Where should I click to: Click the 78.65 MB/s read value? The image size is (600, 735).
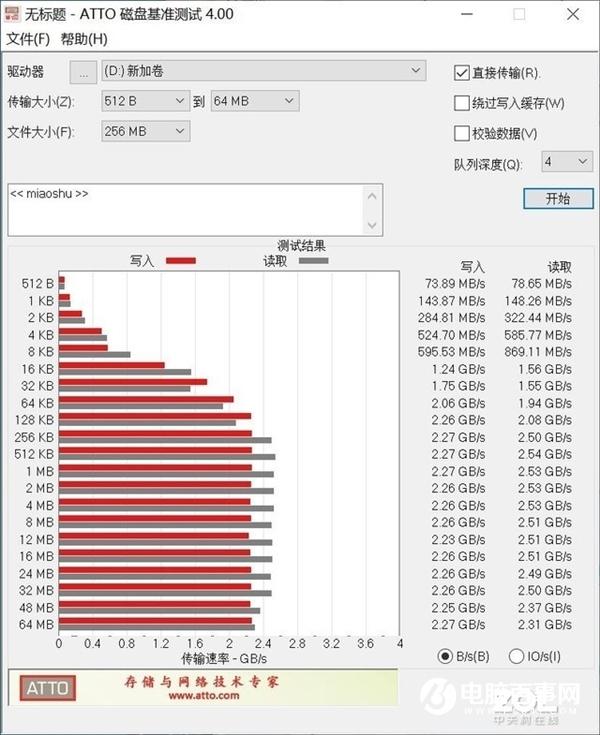[x=541, y=284]
